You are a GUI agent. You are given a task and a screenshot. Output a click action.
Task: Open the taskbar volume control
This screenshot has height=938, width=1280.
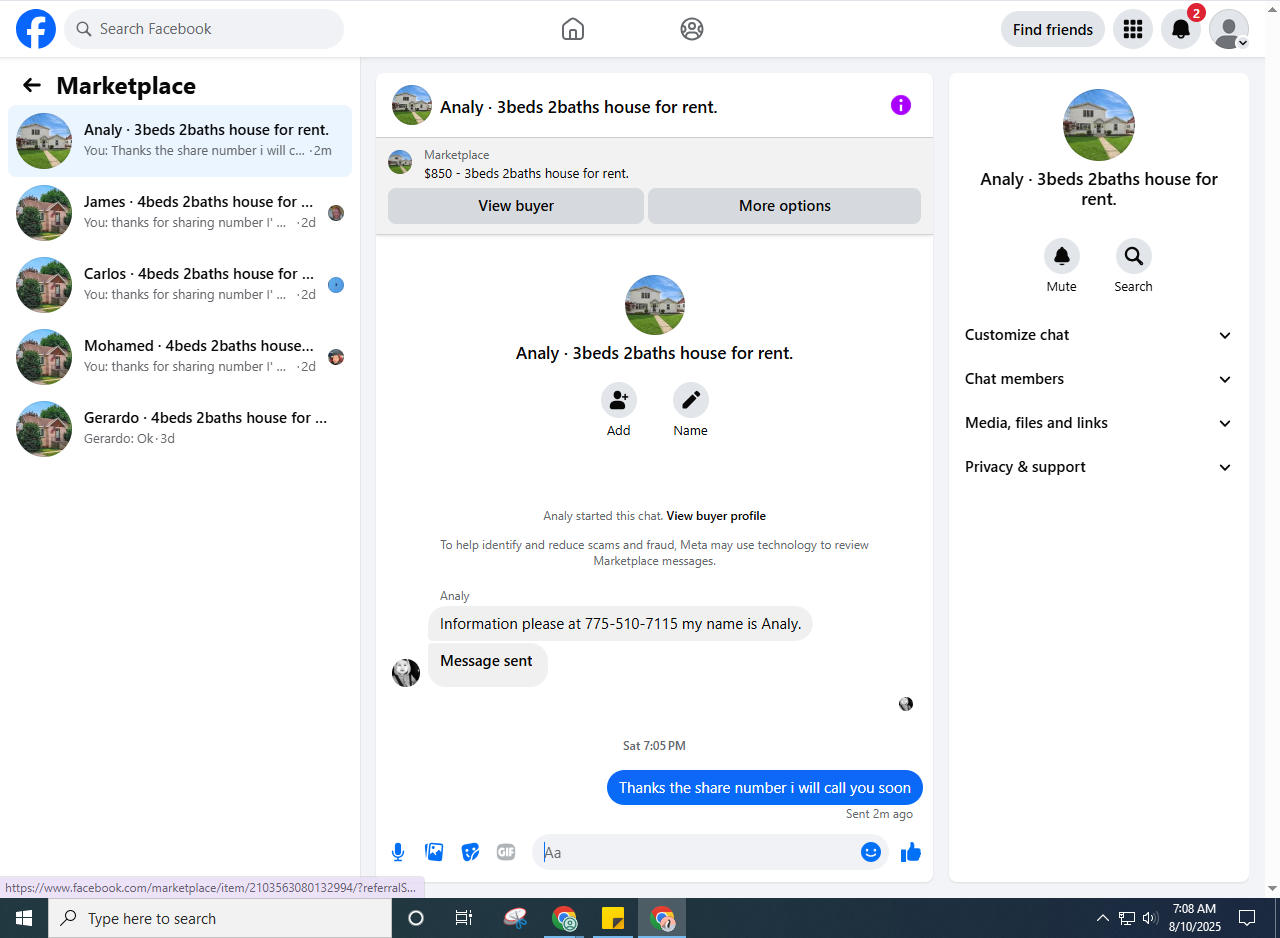coord(1150,918)
